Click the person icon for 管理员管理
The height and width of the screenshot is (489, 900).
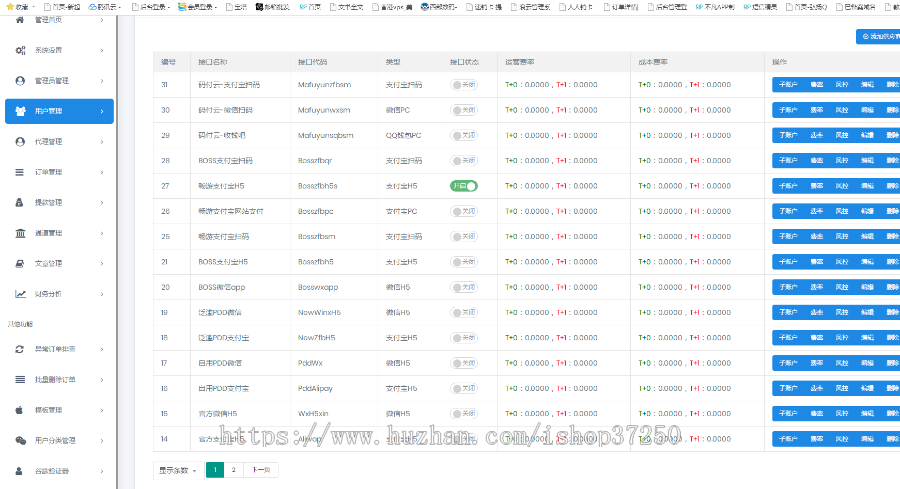pyautogui.click(x=21, y=80)
